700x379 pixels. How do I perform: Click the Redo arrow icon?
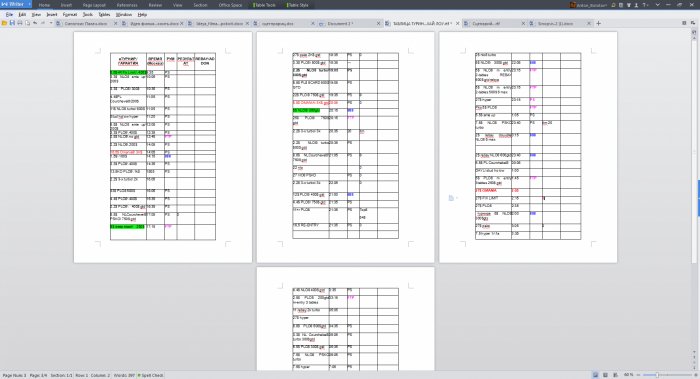[x=43, y=23]
